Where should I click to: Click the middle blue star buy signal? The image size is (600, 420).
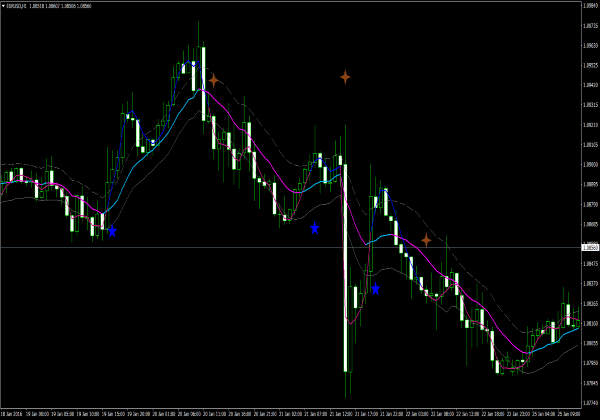(x=315, y=228)
